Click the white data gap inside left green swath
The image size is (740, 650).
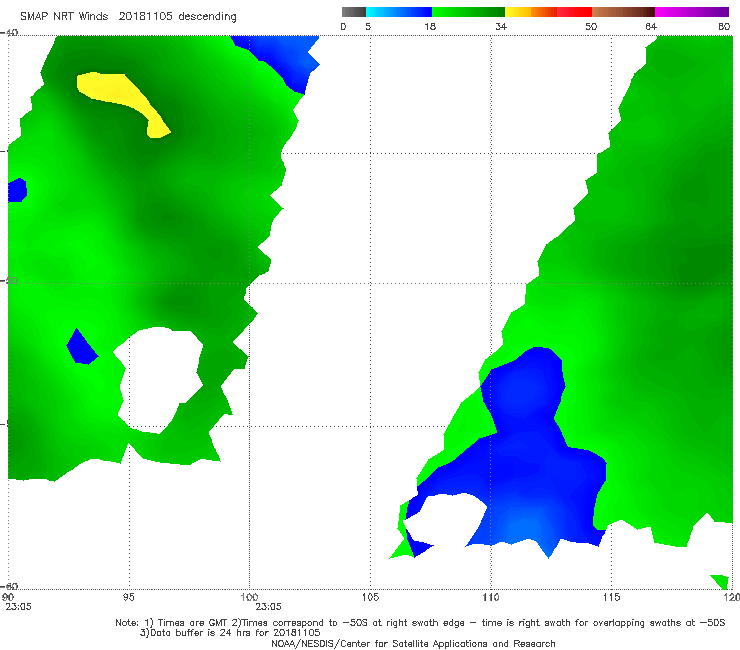coord(160,378)
